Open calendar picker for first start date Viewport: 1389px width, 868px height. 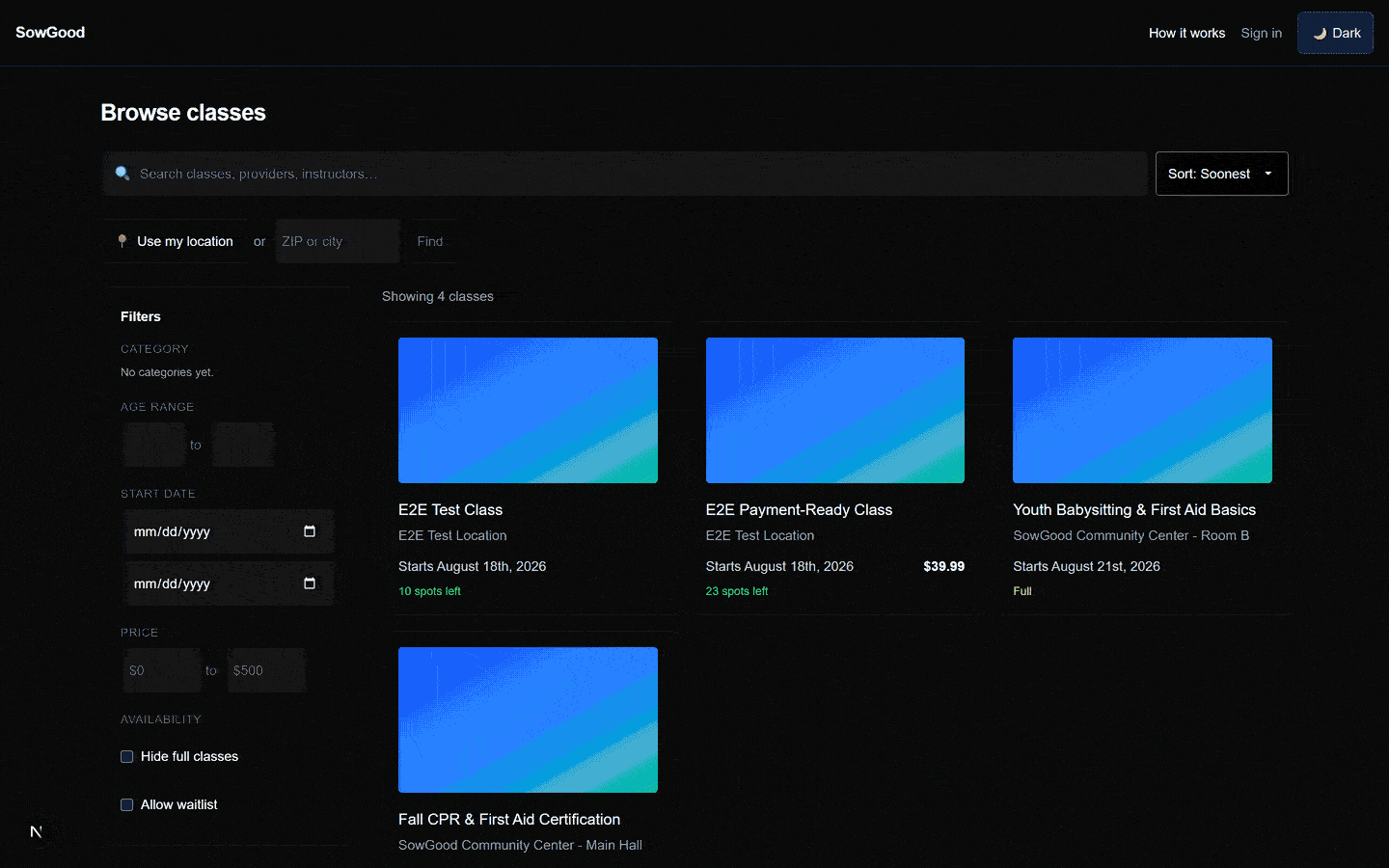pos(310,531)
